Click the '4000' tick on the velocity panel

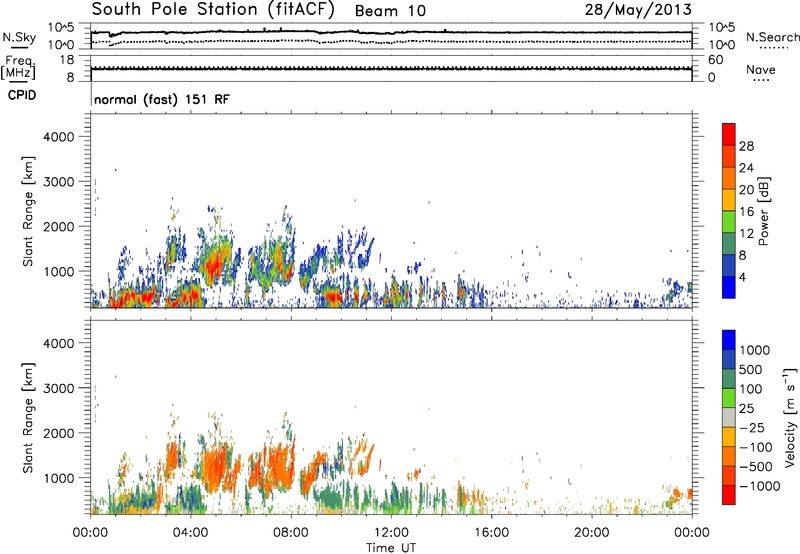(59, 343)
